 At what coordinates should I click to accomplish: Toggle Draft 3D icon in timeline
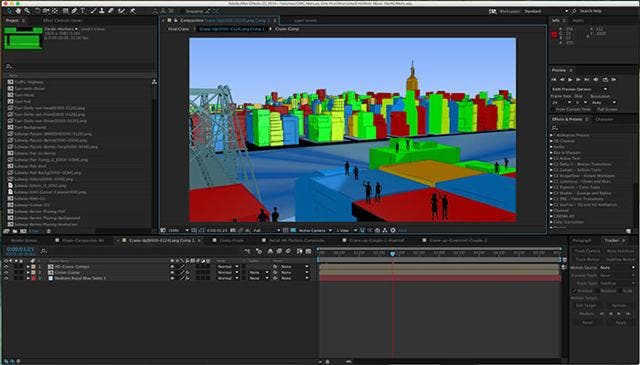pos(259,251)
